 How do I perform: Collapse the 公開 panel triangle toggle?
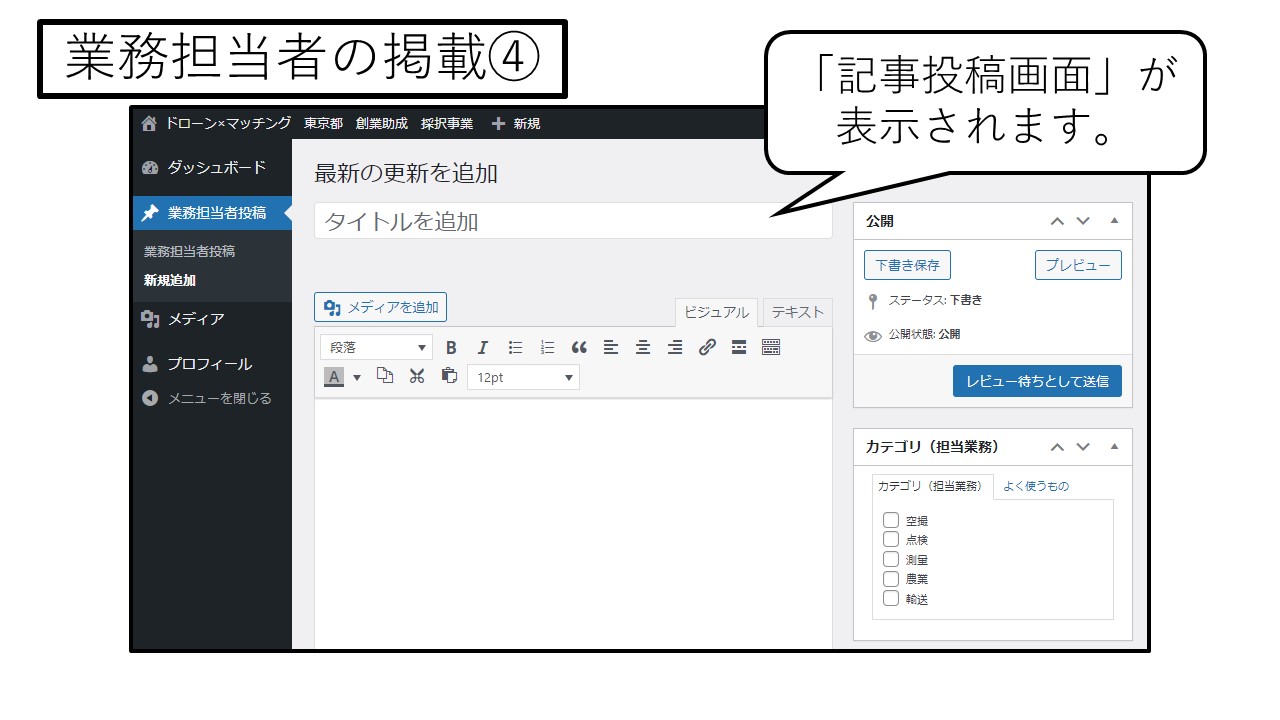coord(1114,221)
